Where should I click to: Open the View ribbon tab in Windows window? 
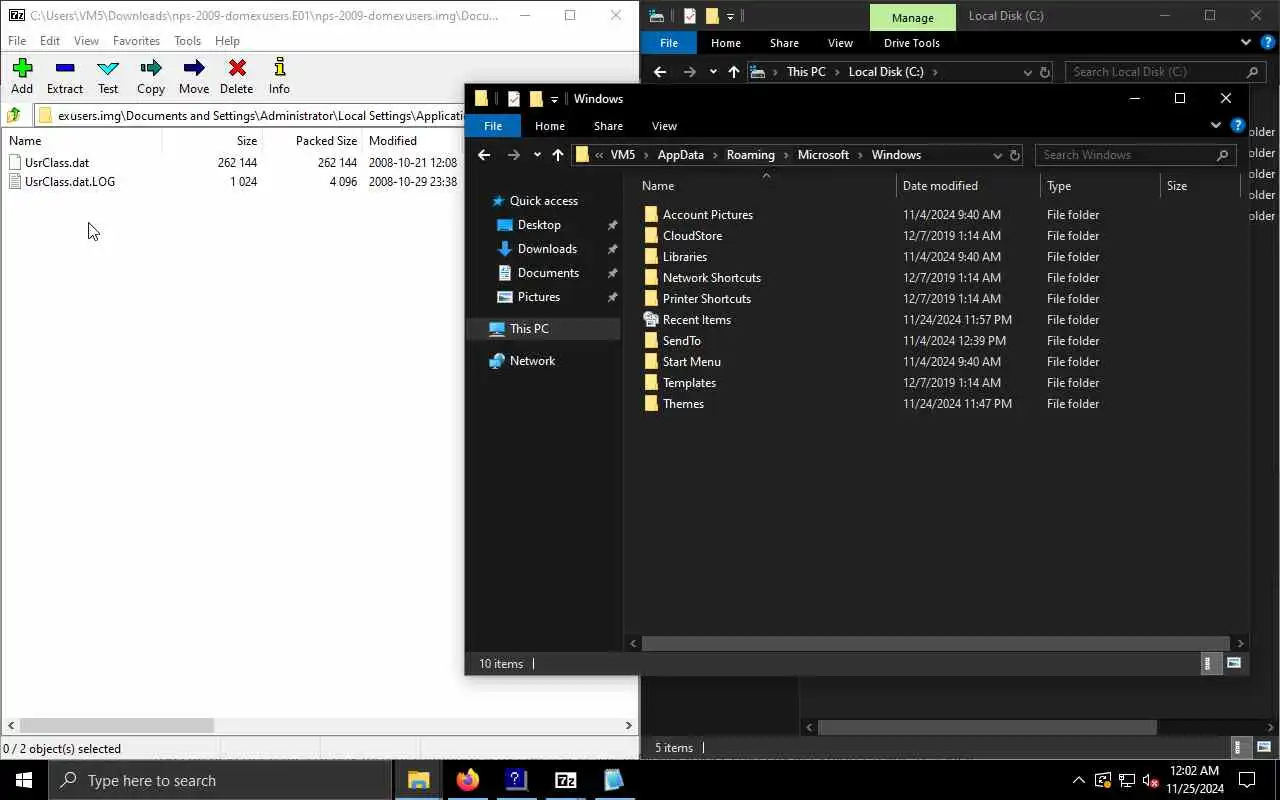664,126
